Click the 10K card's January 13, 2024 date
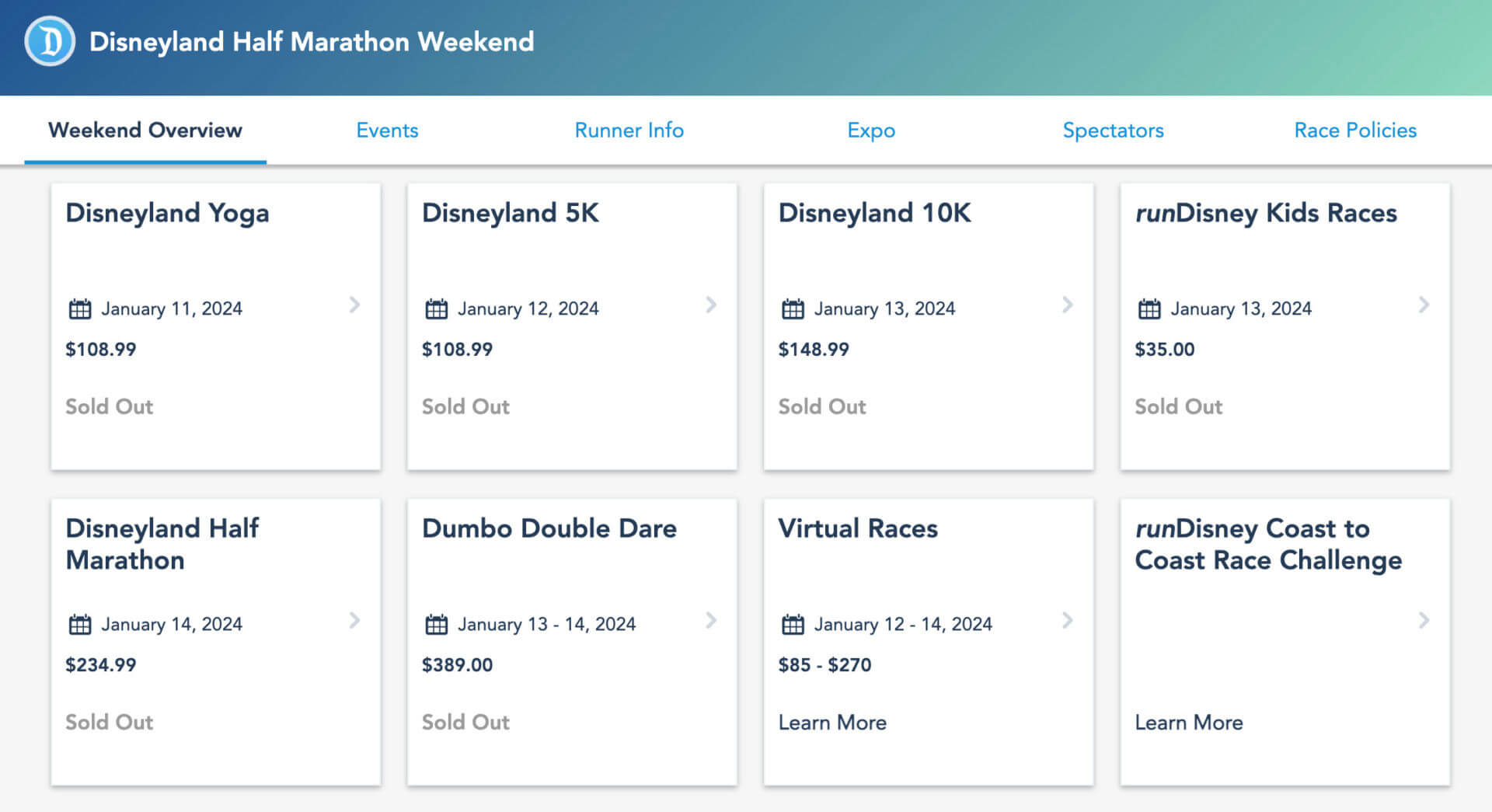This screenshot has height=812, width=1492. point(884,308)
